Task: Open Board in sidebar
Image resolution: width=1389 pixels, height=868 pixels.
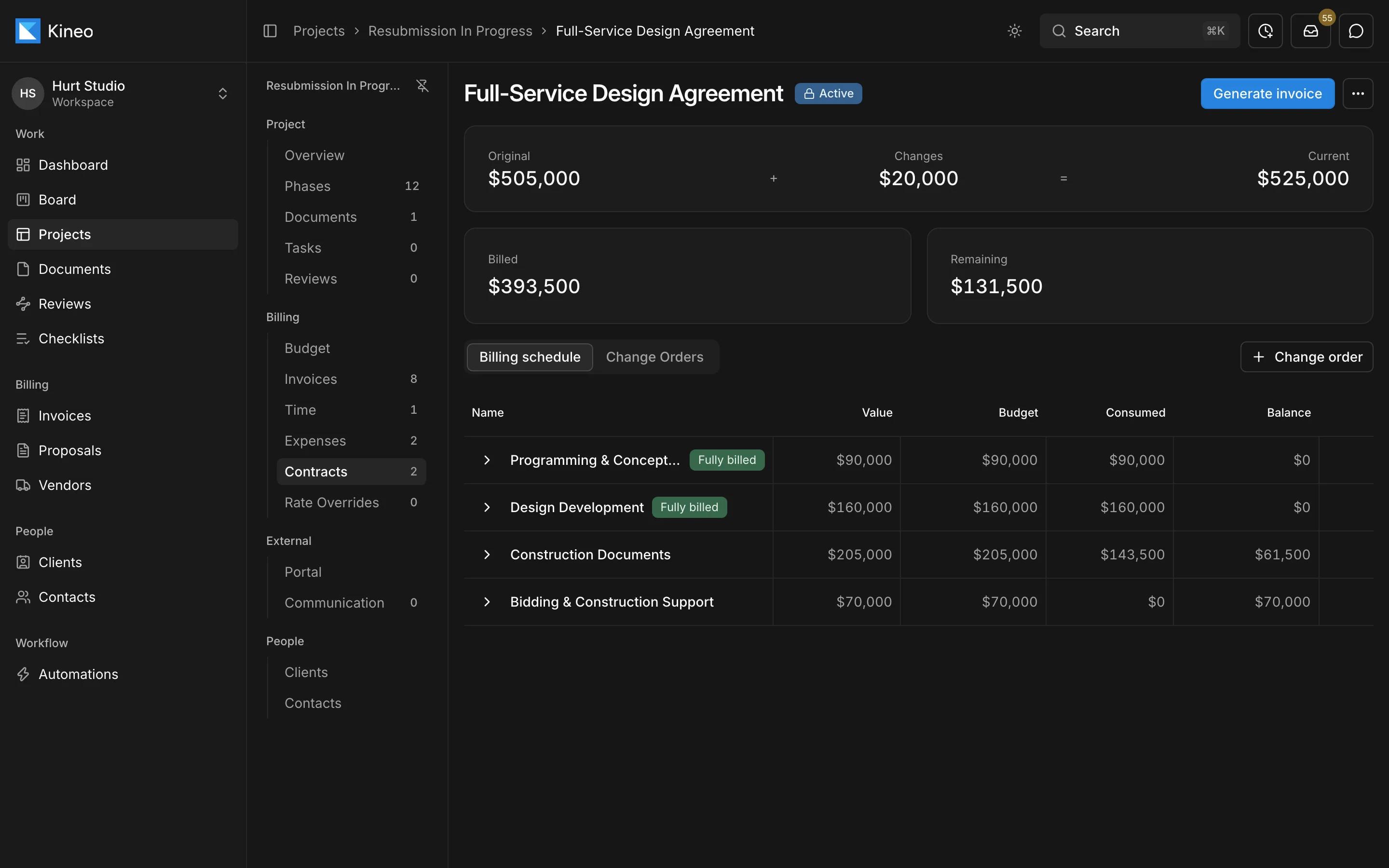Action: pos(123,200)
